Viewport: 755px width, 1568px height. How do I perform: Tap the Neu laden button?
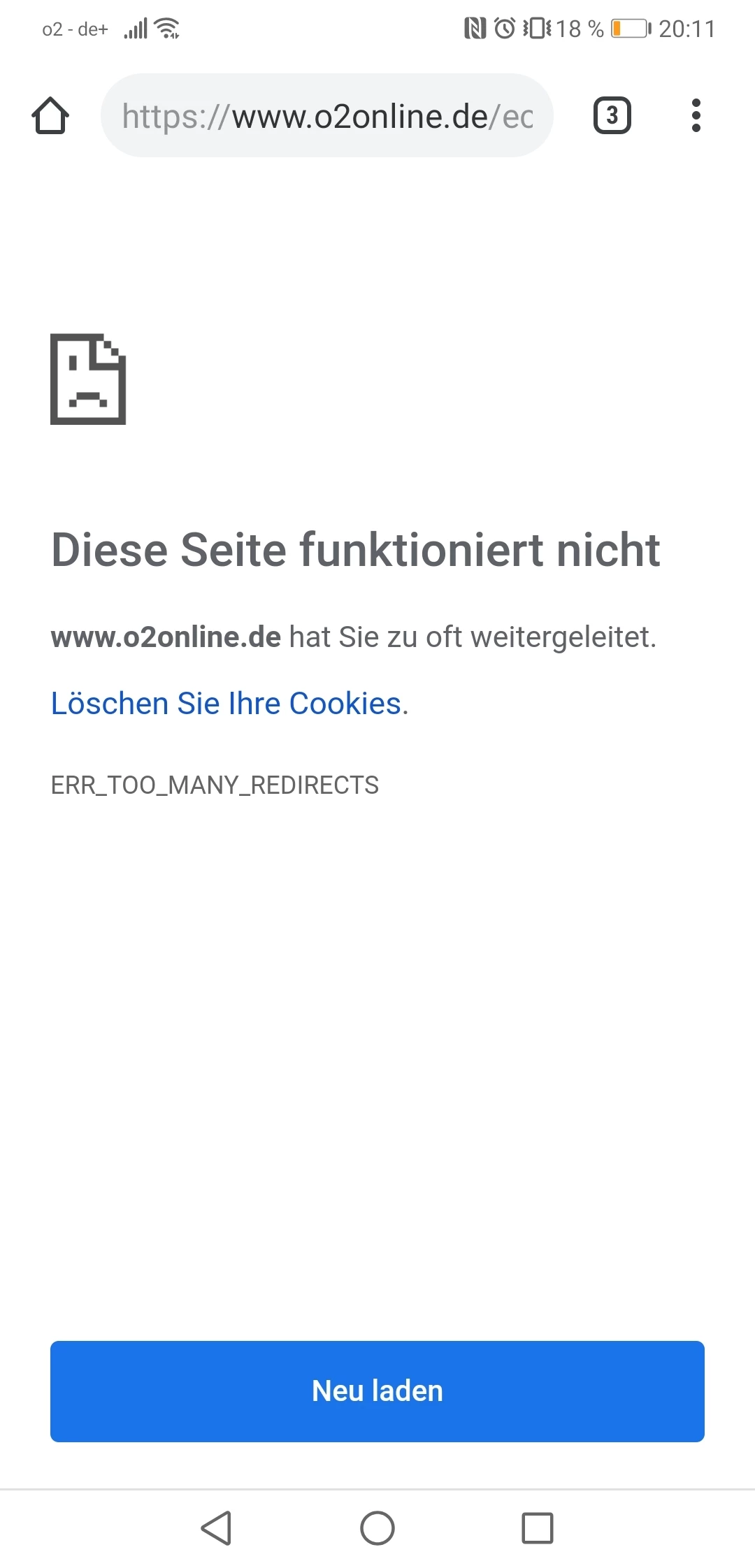[x=377, y=1391]
